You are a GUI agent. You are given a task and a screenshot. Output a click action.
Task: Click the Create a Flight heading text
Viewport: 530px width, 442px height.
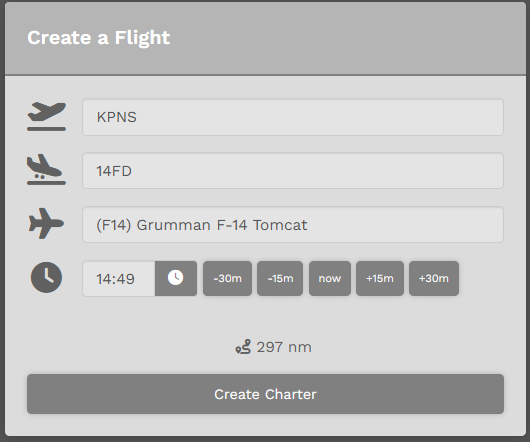(x=98, y=38)
